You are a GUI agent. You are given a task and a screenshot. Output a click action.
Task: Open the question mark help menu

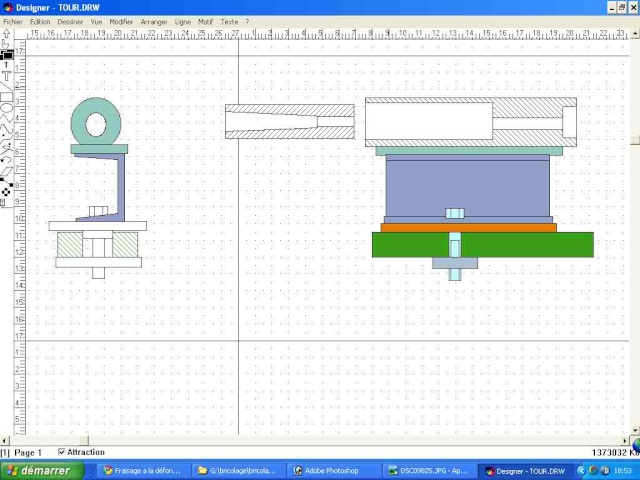247,22
